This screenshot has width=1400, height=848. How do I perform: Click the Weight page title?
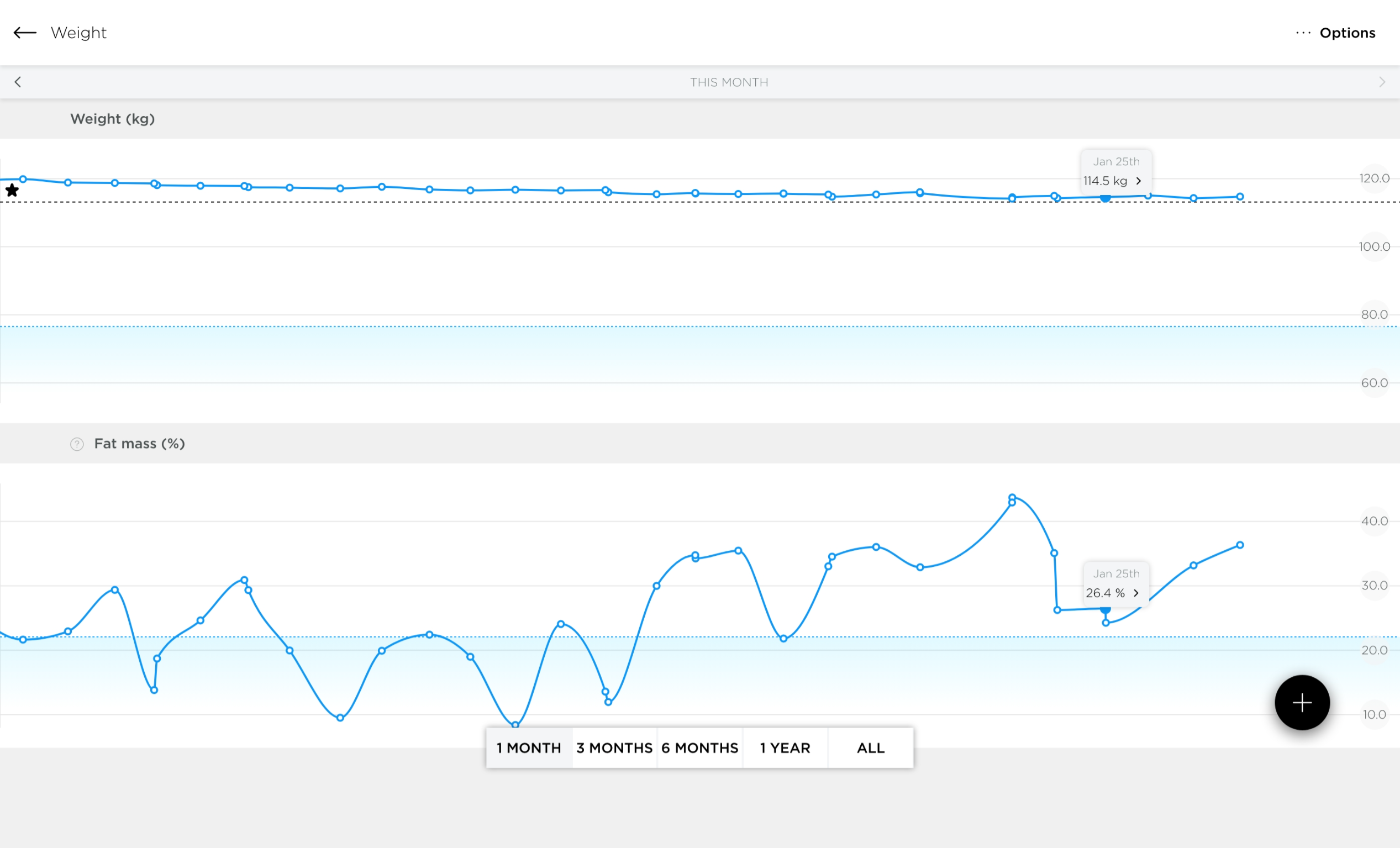point(78,33)
